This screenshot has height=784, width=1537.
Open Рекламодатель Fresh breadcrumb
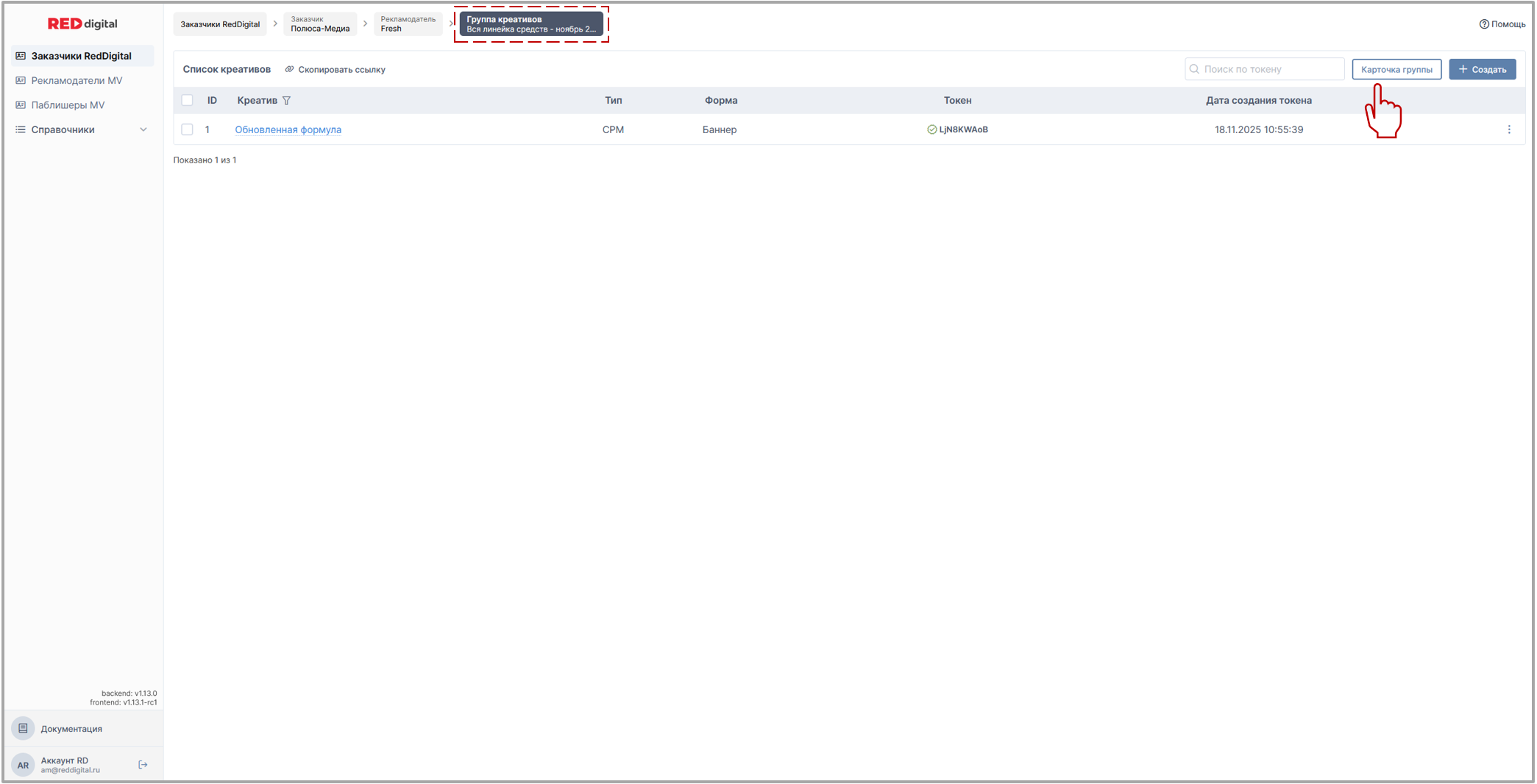tap(408, 24)
